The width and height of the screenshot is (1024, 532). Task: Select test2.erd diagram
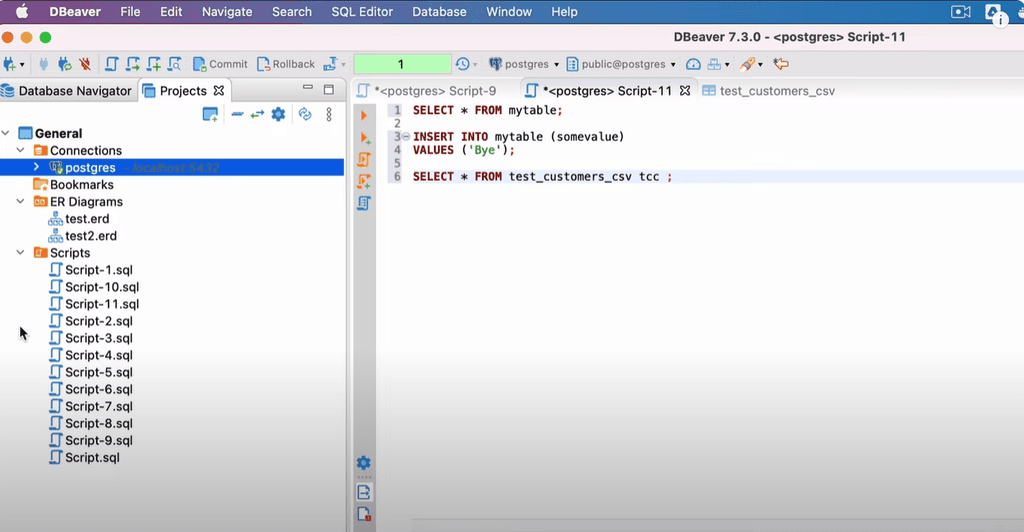82,236
